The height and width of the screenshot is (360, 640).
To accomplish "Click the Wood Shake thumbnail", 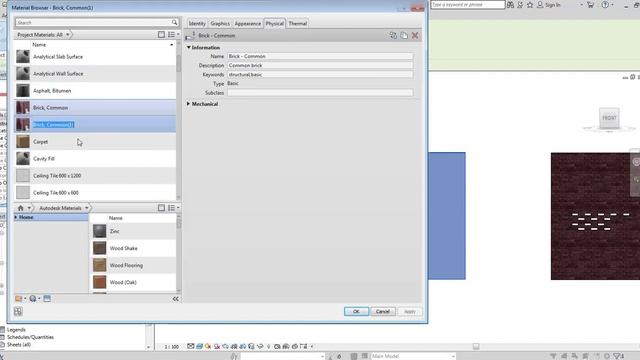I will click(100, 248).
